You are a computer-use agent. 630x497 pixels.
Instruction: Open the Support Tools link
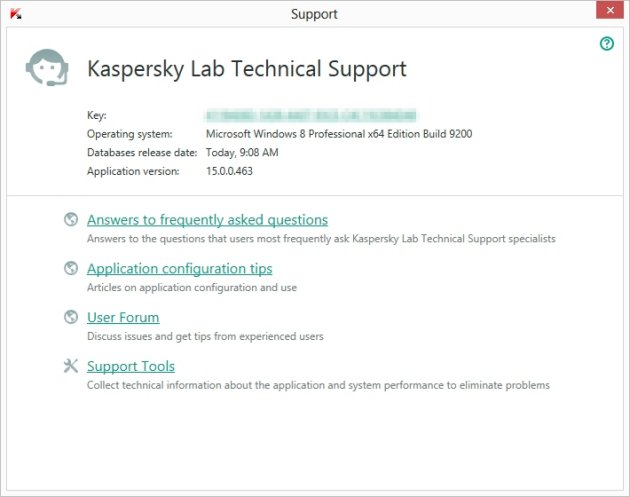click(130, 367)
